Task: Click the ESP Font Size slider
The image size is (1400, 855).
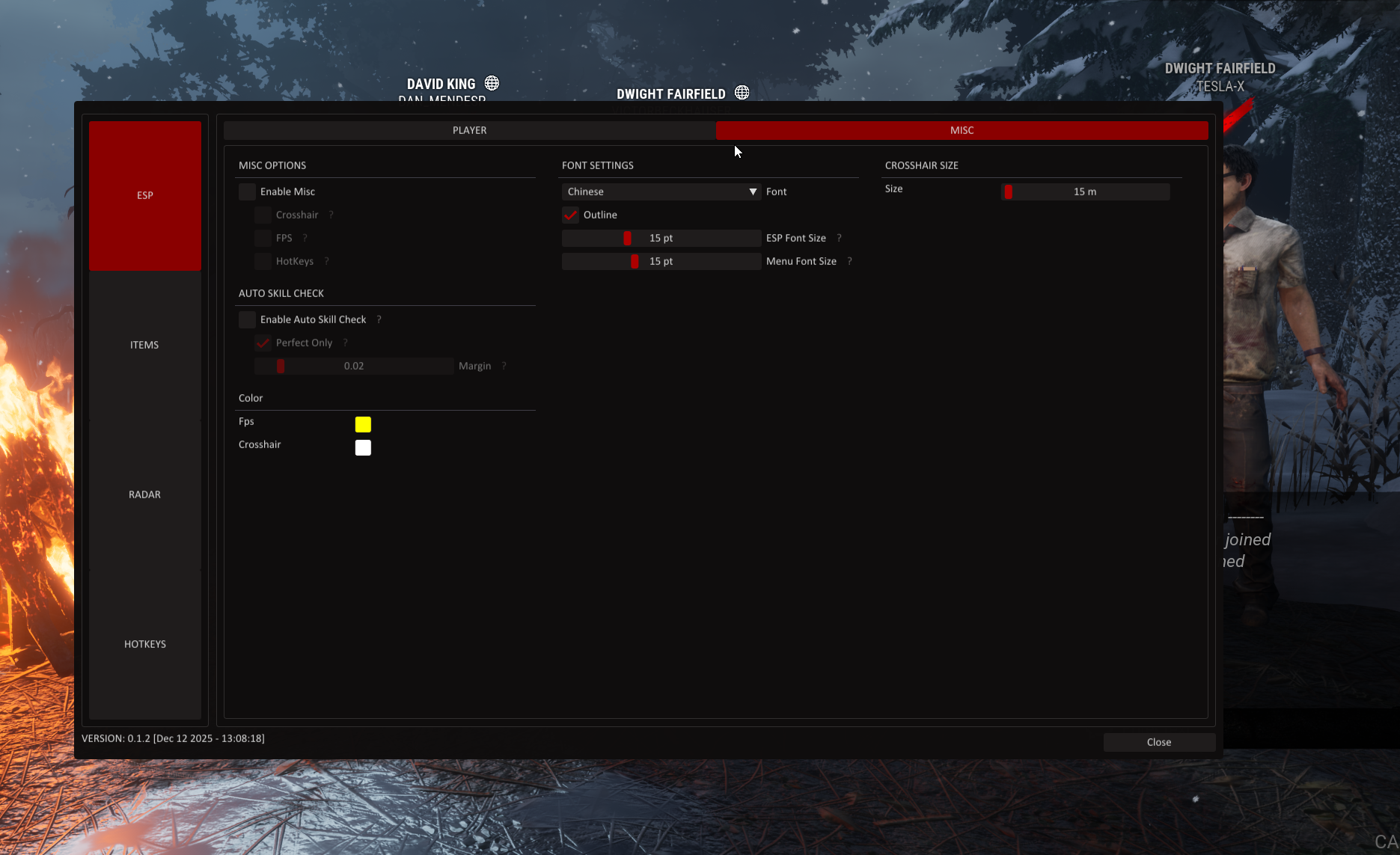Action: [x=661, y=239]
